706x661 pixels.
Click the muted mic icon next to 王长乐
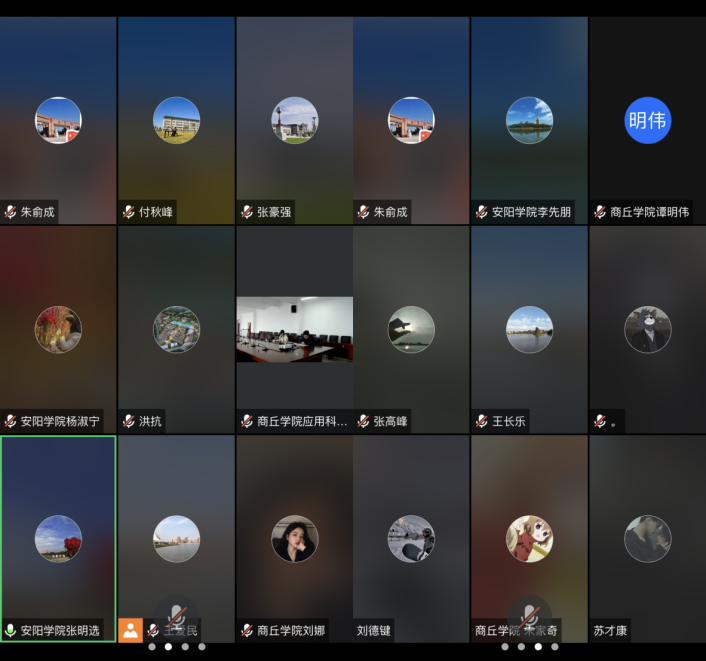point(482,421)
